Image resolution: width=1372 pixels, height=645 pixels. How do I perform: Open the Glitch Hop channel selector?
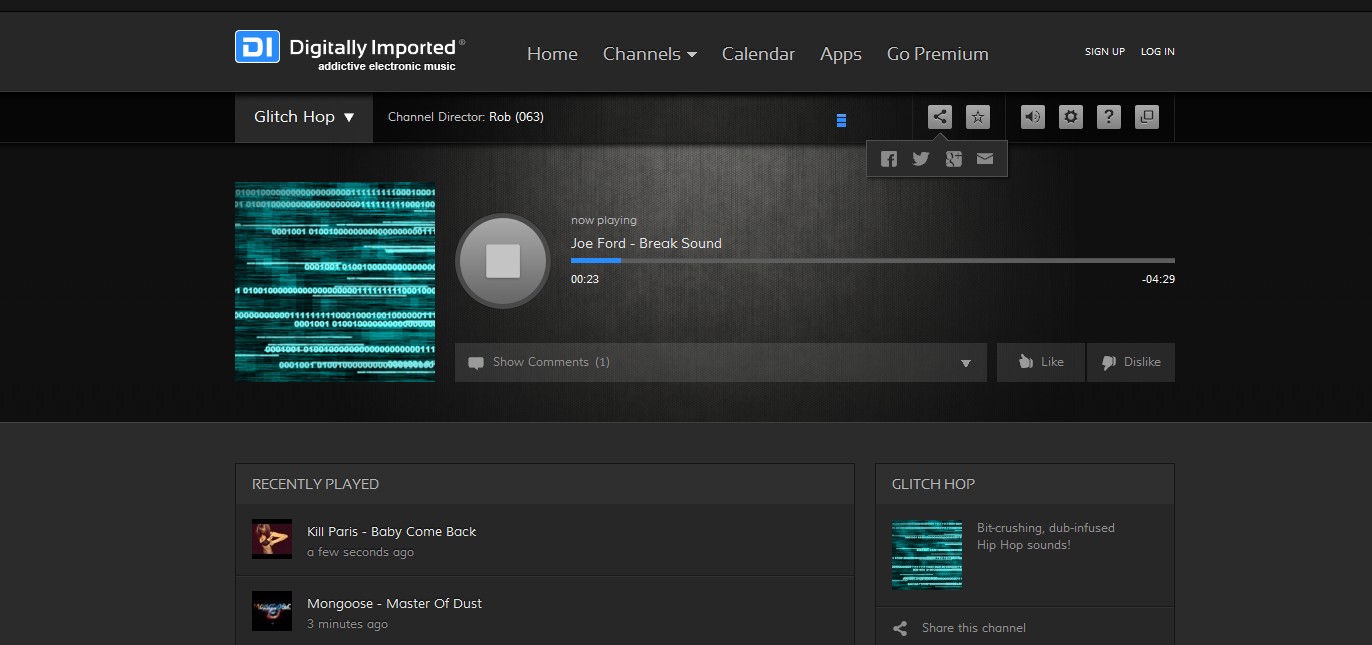(x=304, y=117)
